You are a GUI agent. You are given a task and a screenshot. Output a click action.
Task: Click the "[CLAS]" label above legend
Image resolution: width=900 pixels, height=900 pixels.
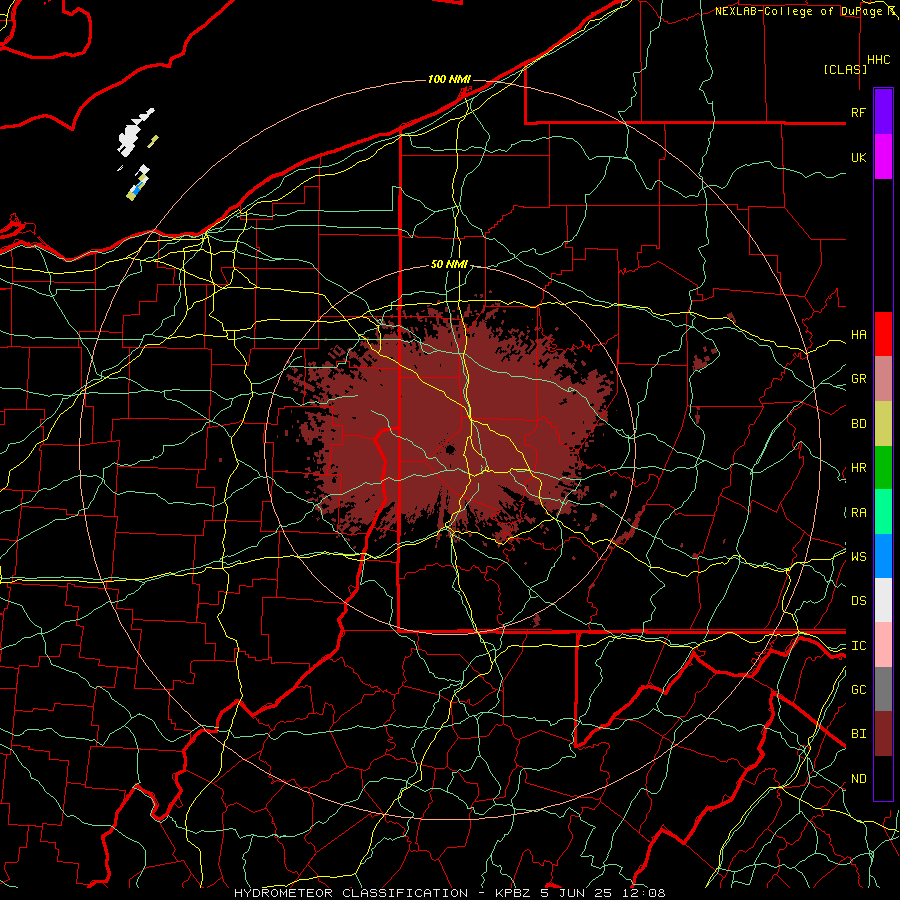coord(845,69)
